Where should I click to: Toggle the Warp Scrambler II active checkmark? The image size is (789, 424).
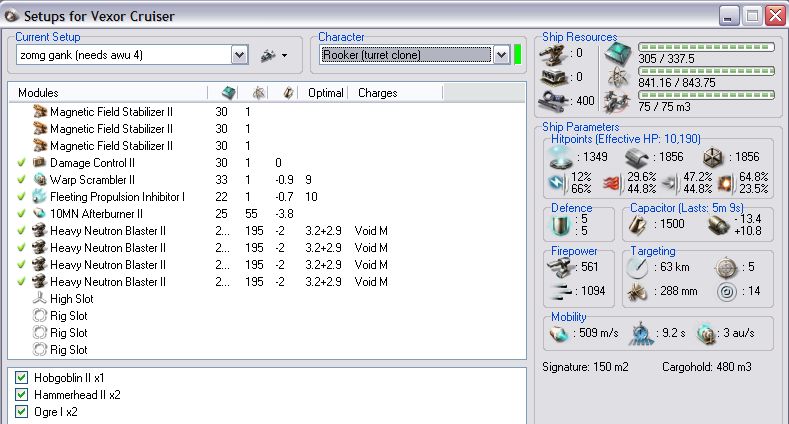click(21, 180)
